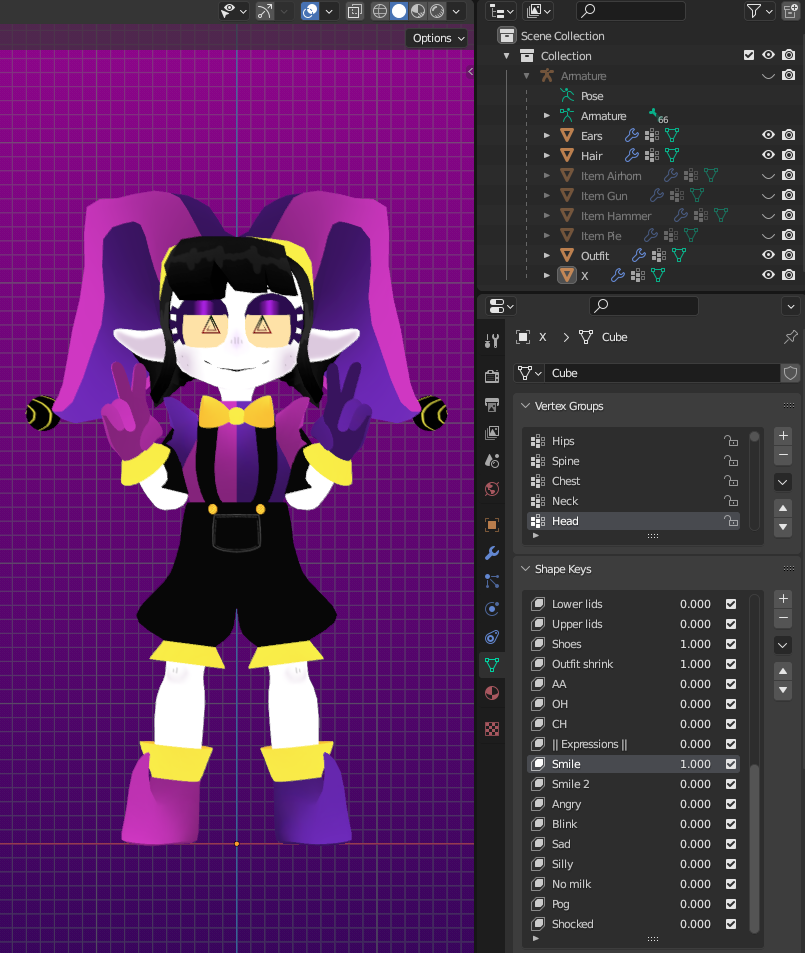Collapse the Vertex Groups panel
The image size is (805, 953).
525,405
